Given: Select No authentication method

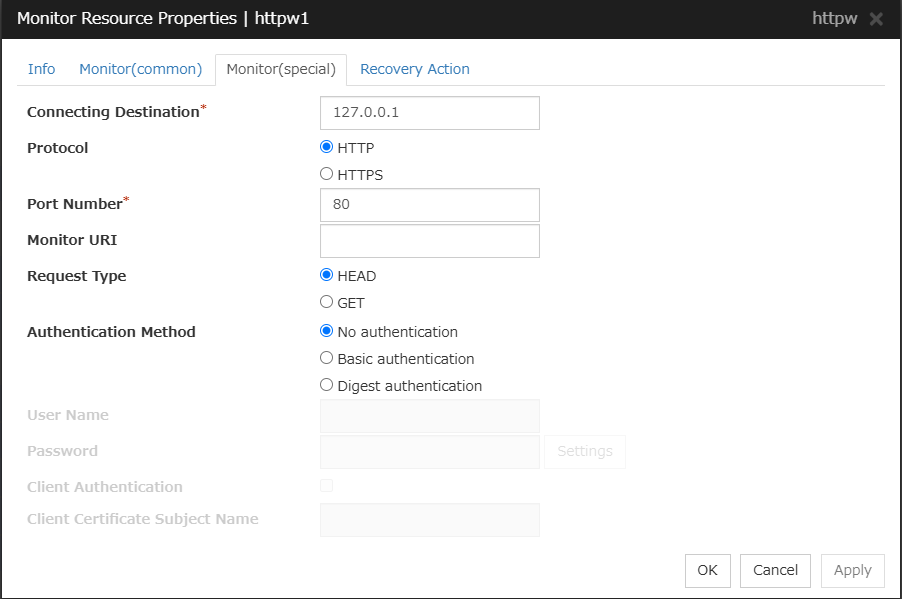Looking at the screenshot, I should click(x=327, y=331).
